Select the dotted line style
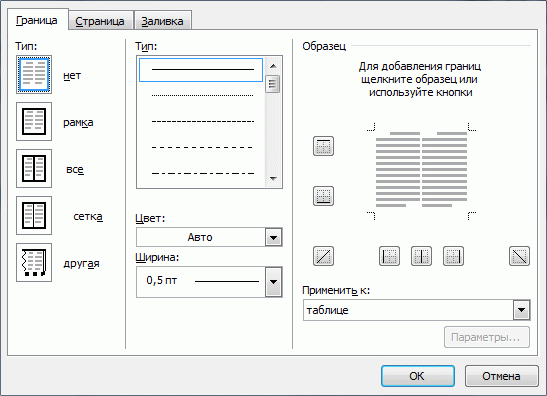 202,95
